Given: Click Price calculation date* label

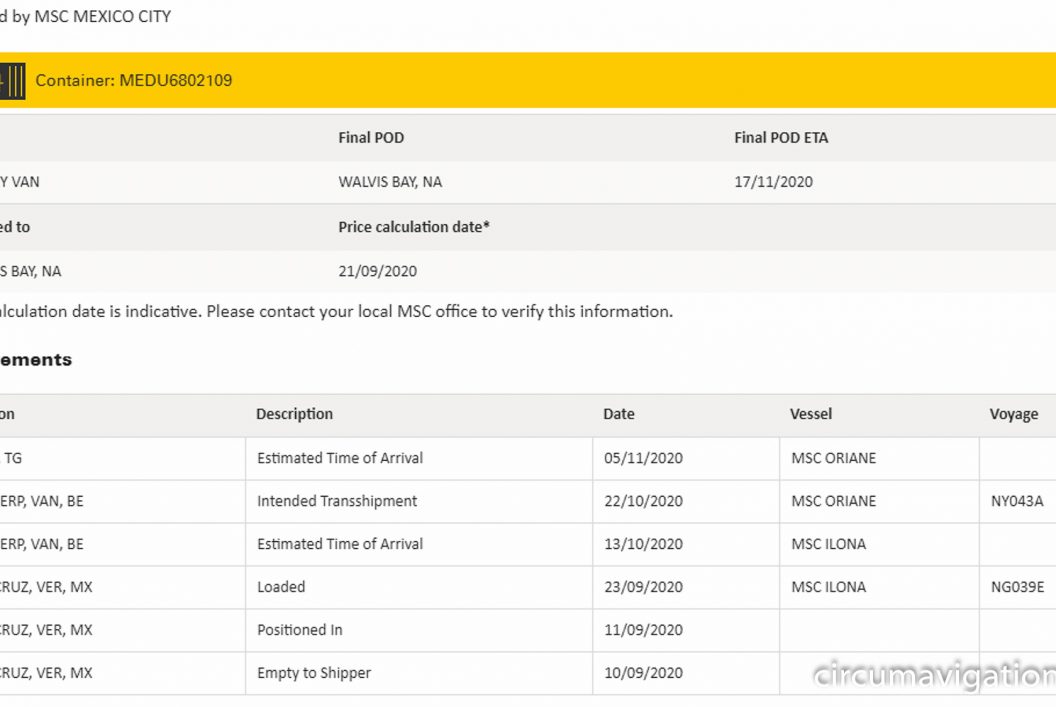Looking at the screenshot, I should point(414,227).
